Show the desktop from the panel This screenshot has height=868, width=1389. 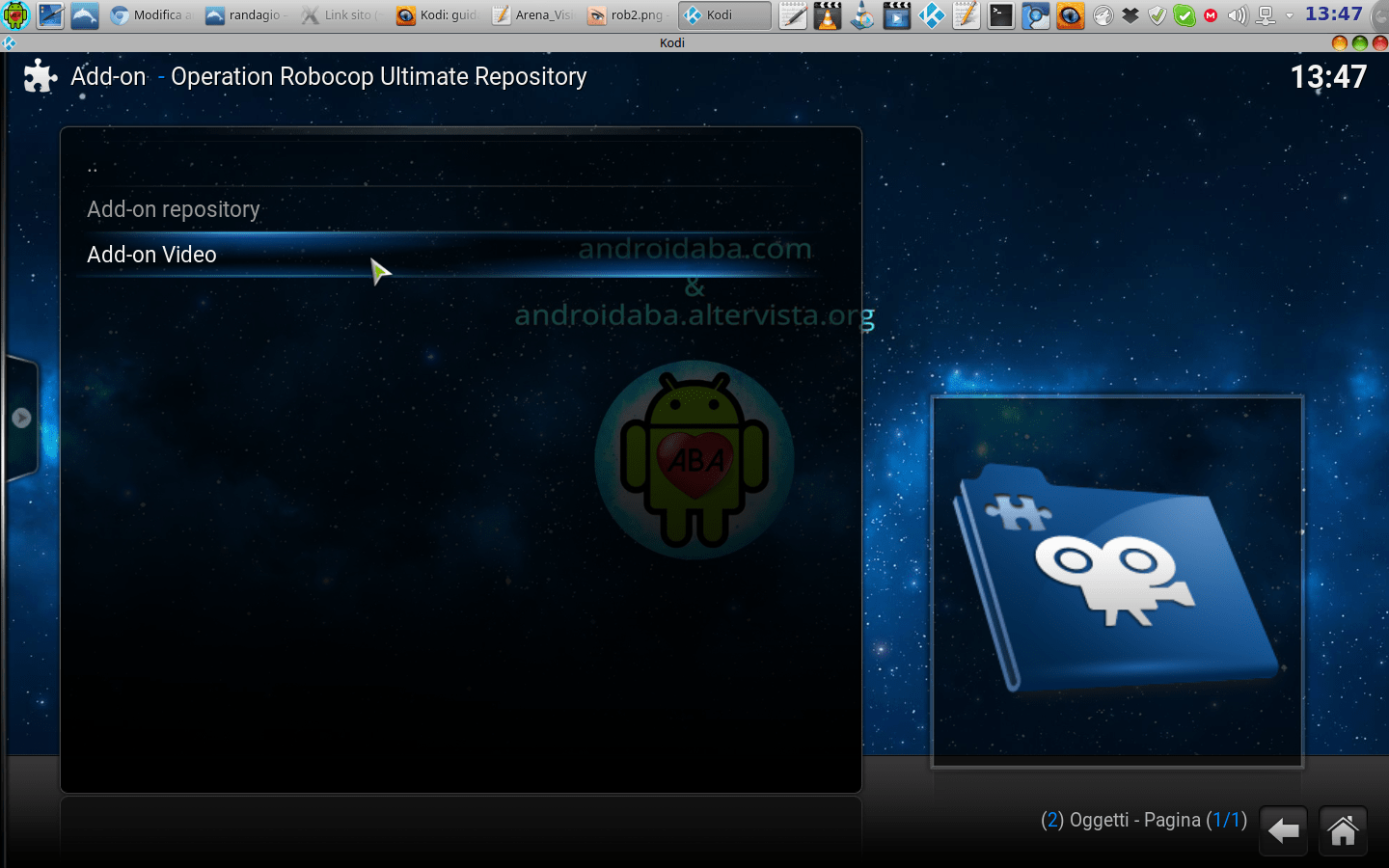[x=50, y=15]
